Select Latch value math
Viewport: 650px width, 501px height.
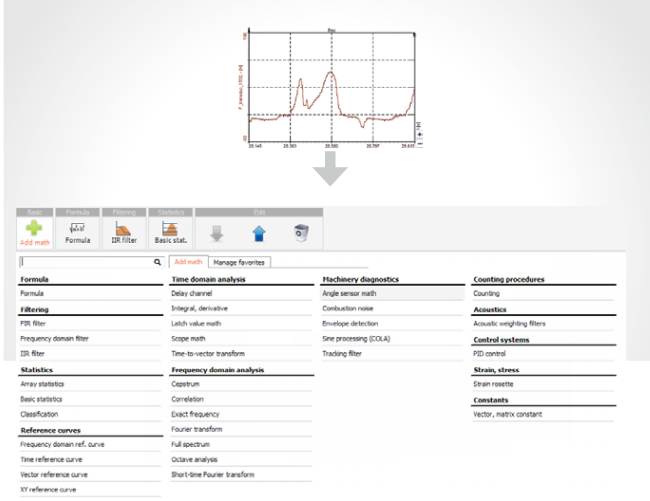241,324
